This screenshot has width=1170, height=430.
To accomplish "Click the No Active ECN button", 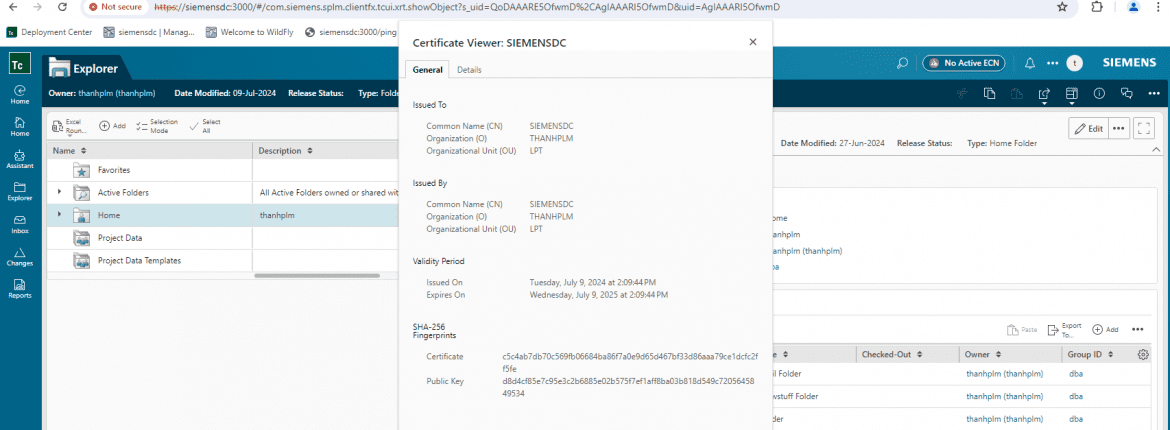I will [x=965, y=63].
